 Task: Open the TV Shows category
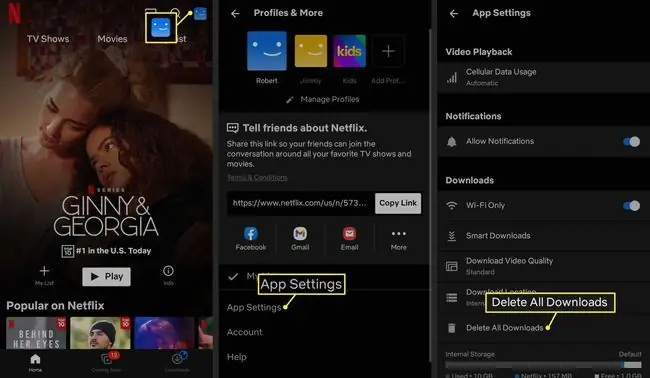(48, 39)
